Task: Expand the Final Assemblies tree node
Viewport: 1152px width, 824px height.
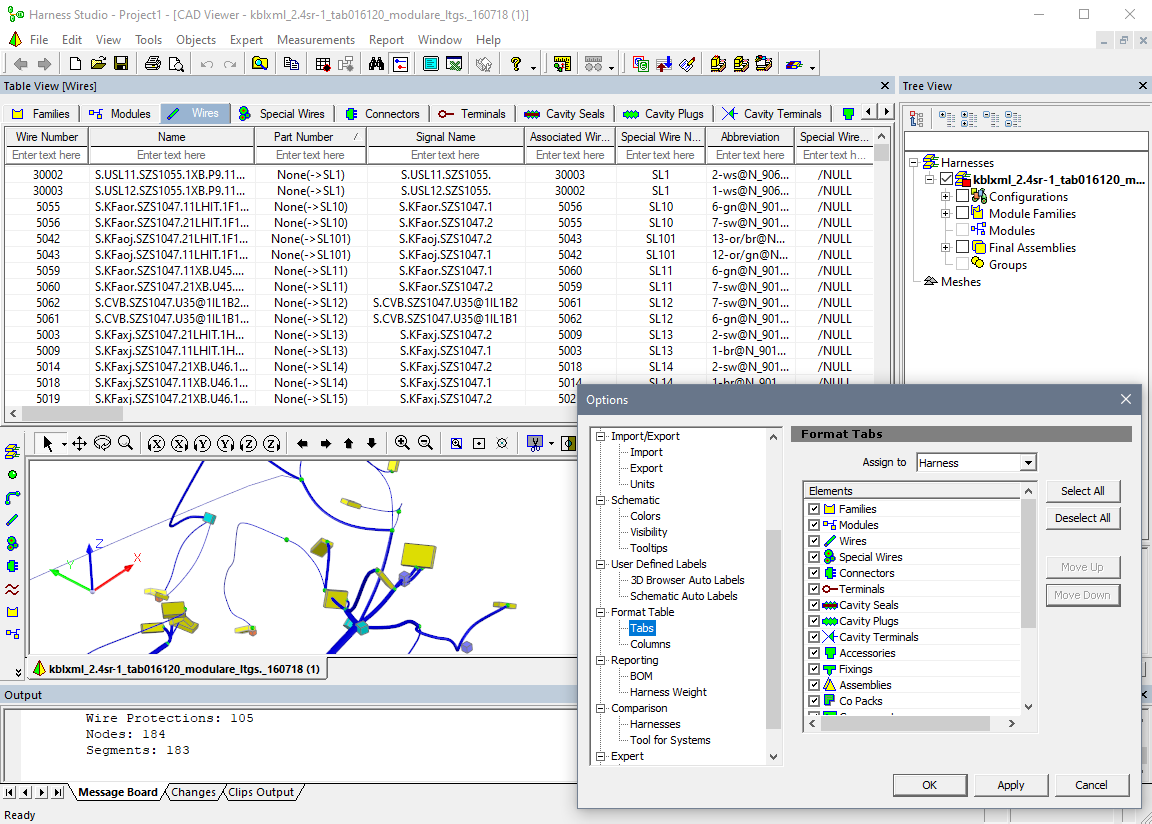Action: [945, 247]
